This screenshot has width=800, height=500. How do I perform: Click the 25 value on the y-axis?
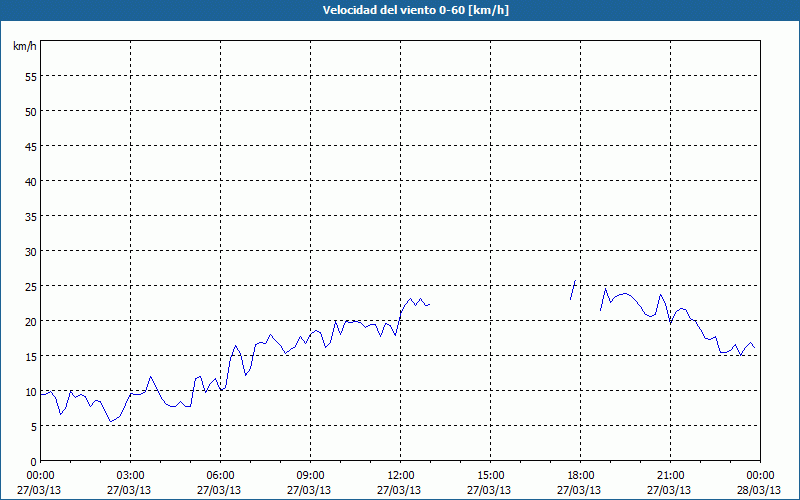[x=31, y=287]
